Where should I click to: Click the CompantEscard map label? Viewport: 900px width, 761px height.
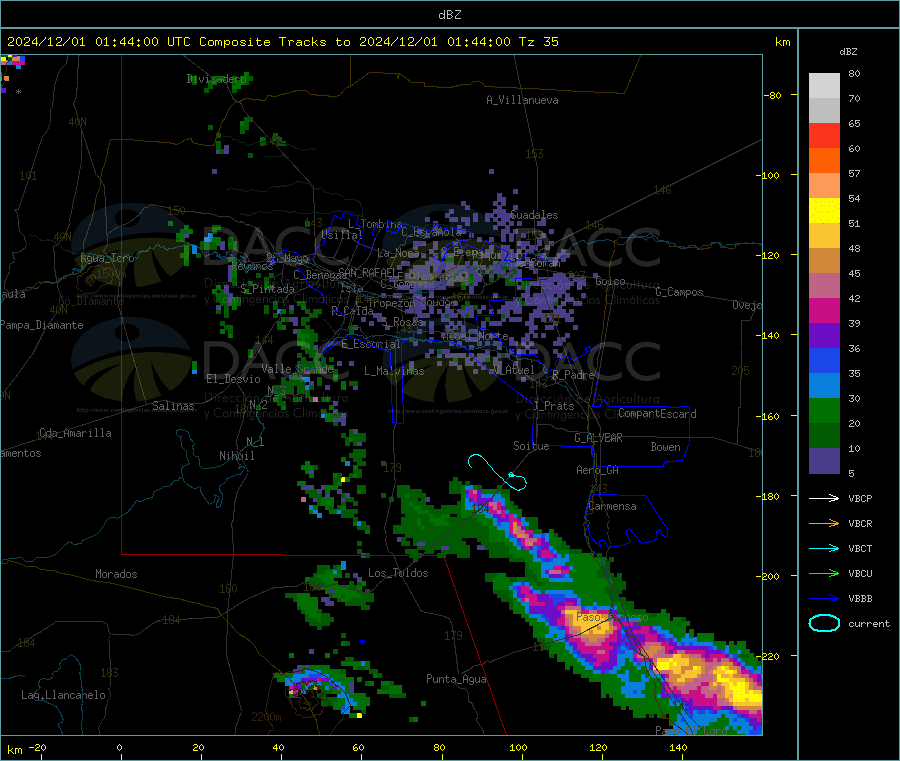click(x=657, y=413)
